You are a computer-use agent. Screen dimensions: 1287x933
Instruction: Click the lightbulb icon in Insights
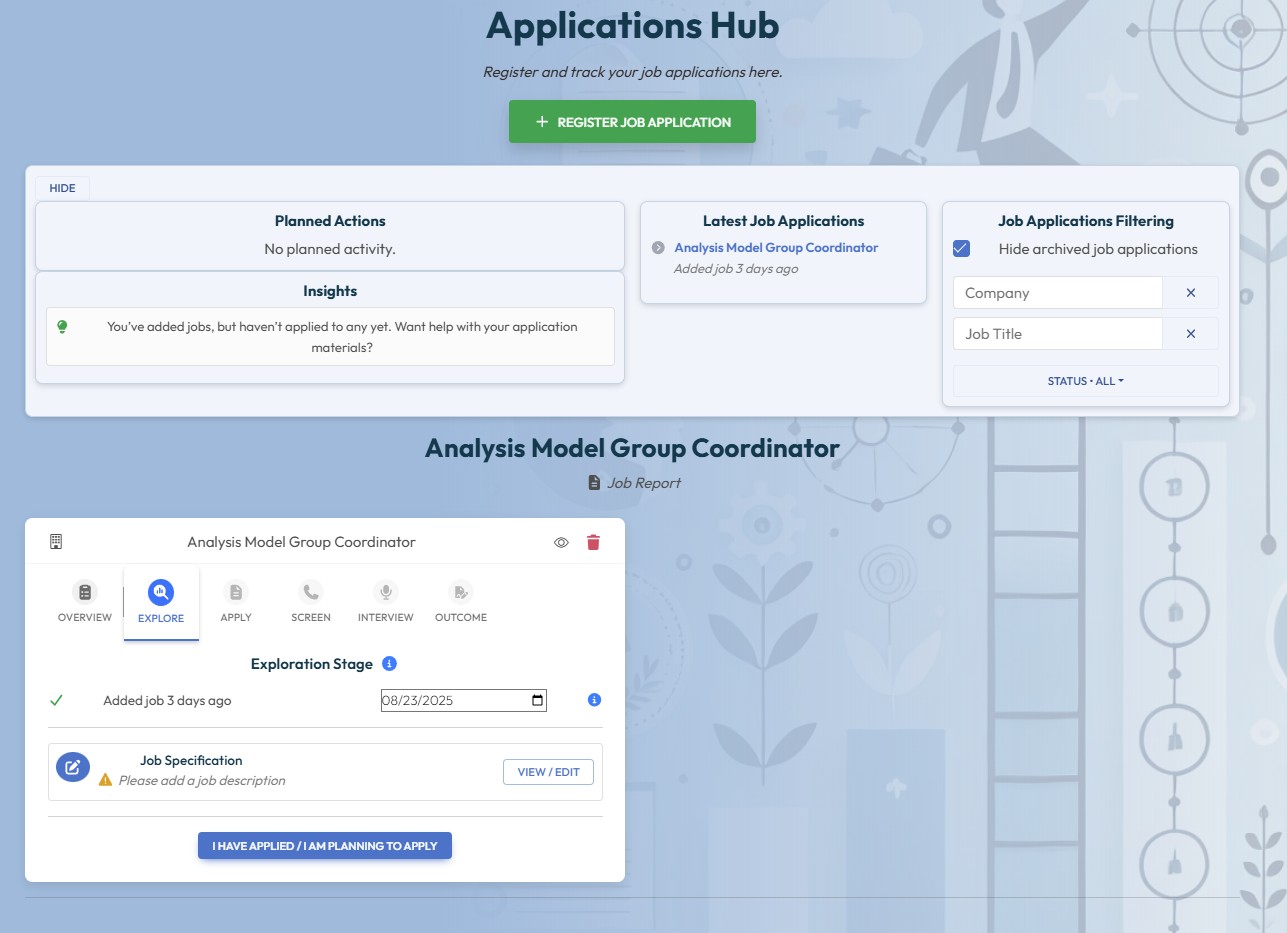62,327
